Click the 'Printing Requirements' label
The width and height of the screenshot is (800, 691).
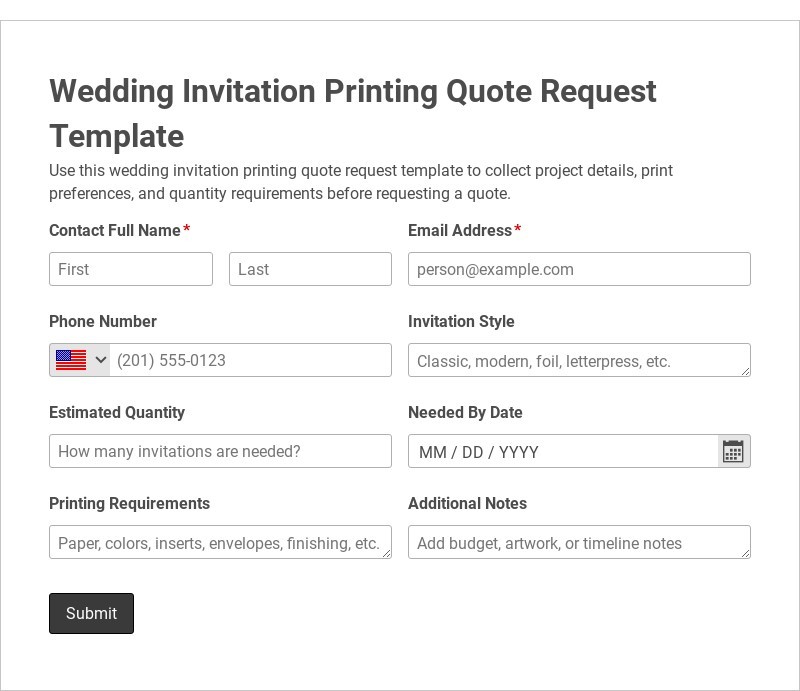pyautogui.click(x=129, y=503)
